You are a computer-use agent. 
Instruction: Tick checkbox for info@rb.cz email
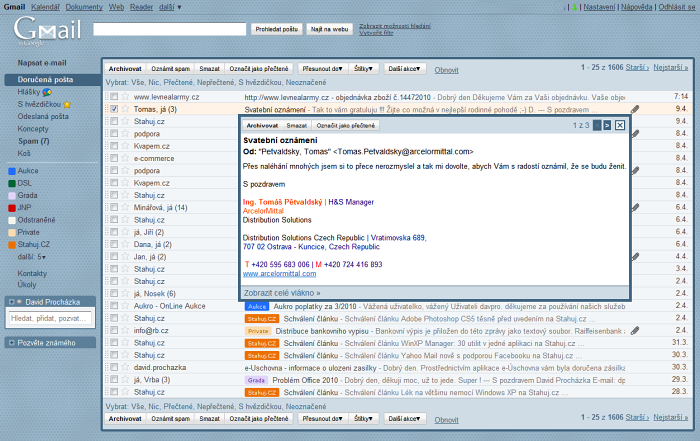(x=114, y=330)
